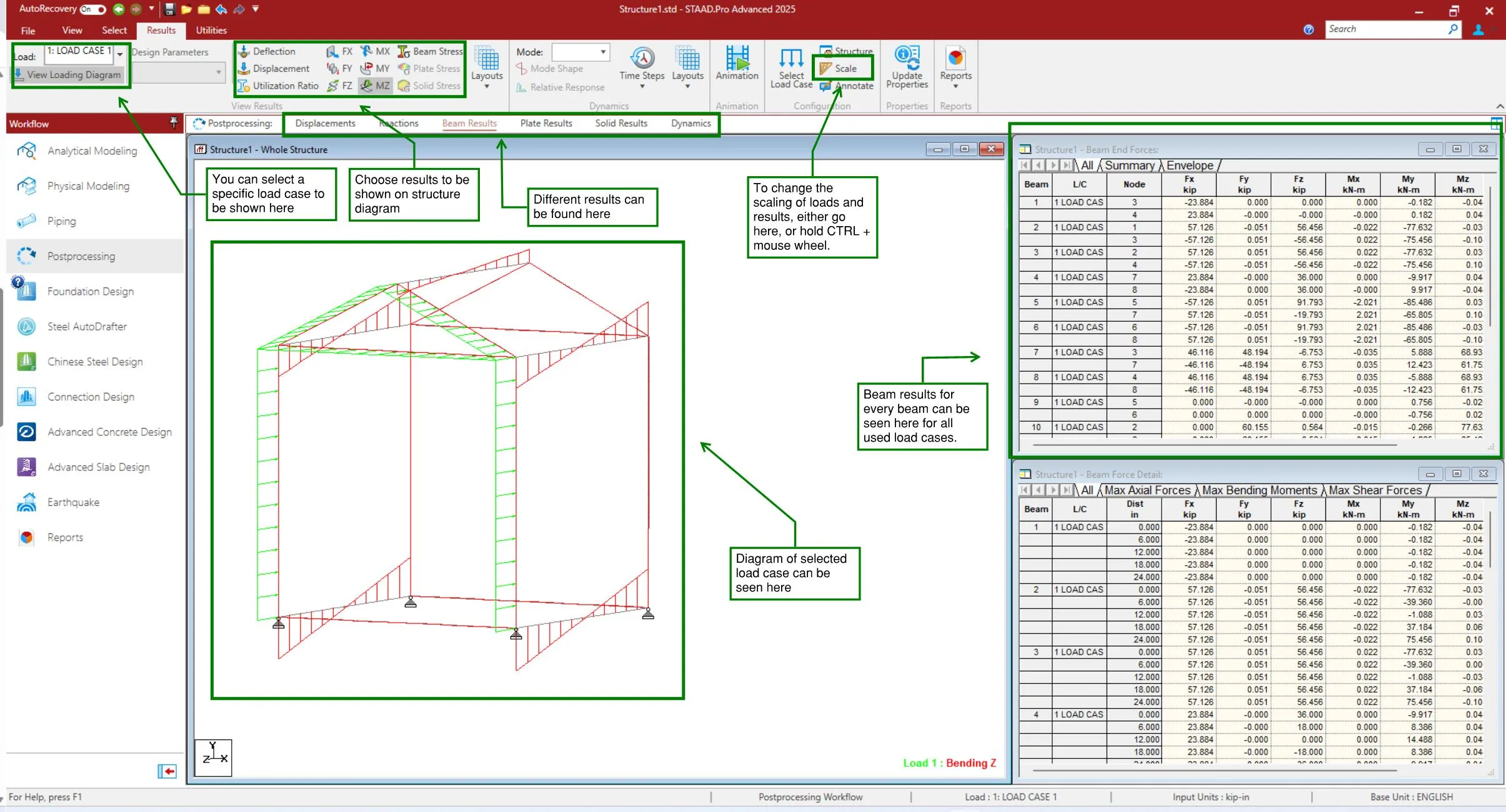This screenshot has height=812, width=1506.
Task: Open the Mode dropdown
Action: 602,52
